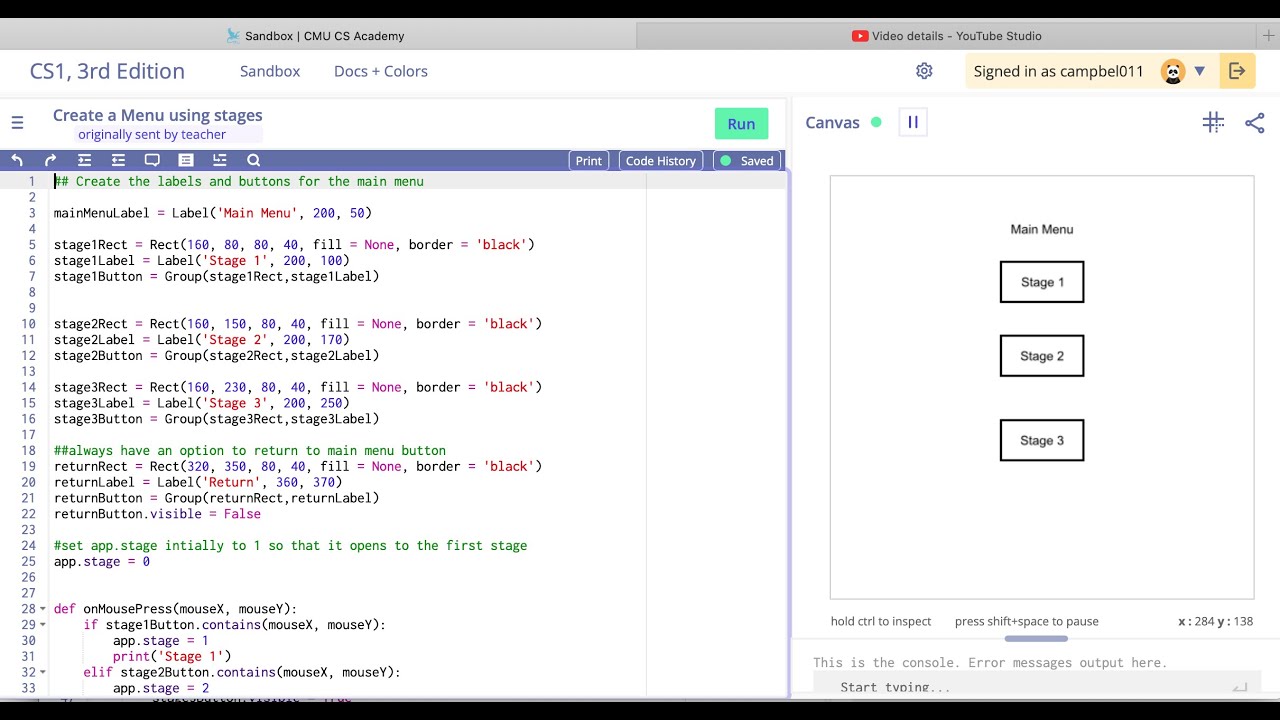
Task: Click the 'press shift+space to pause' hint
Action: pyautogui.click(x=1027, y=621)
